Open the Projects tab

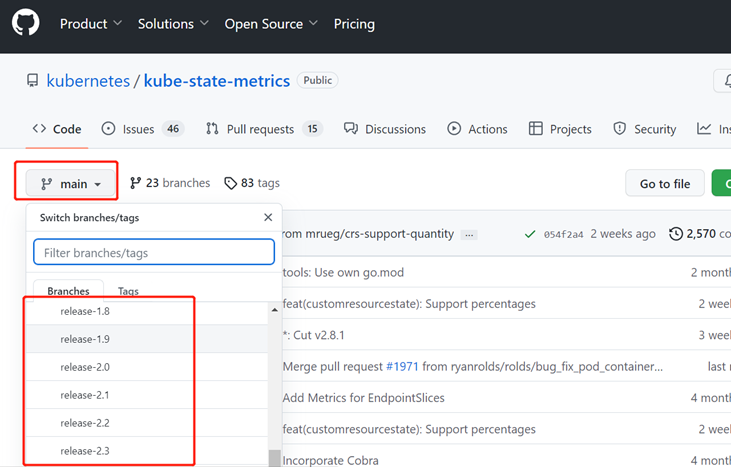560,129
